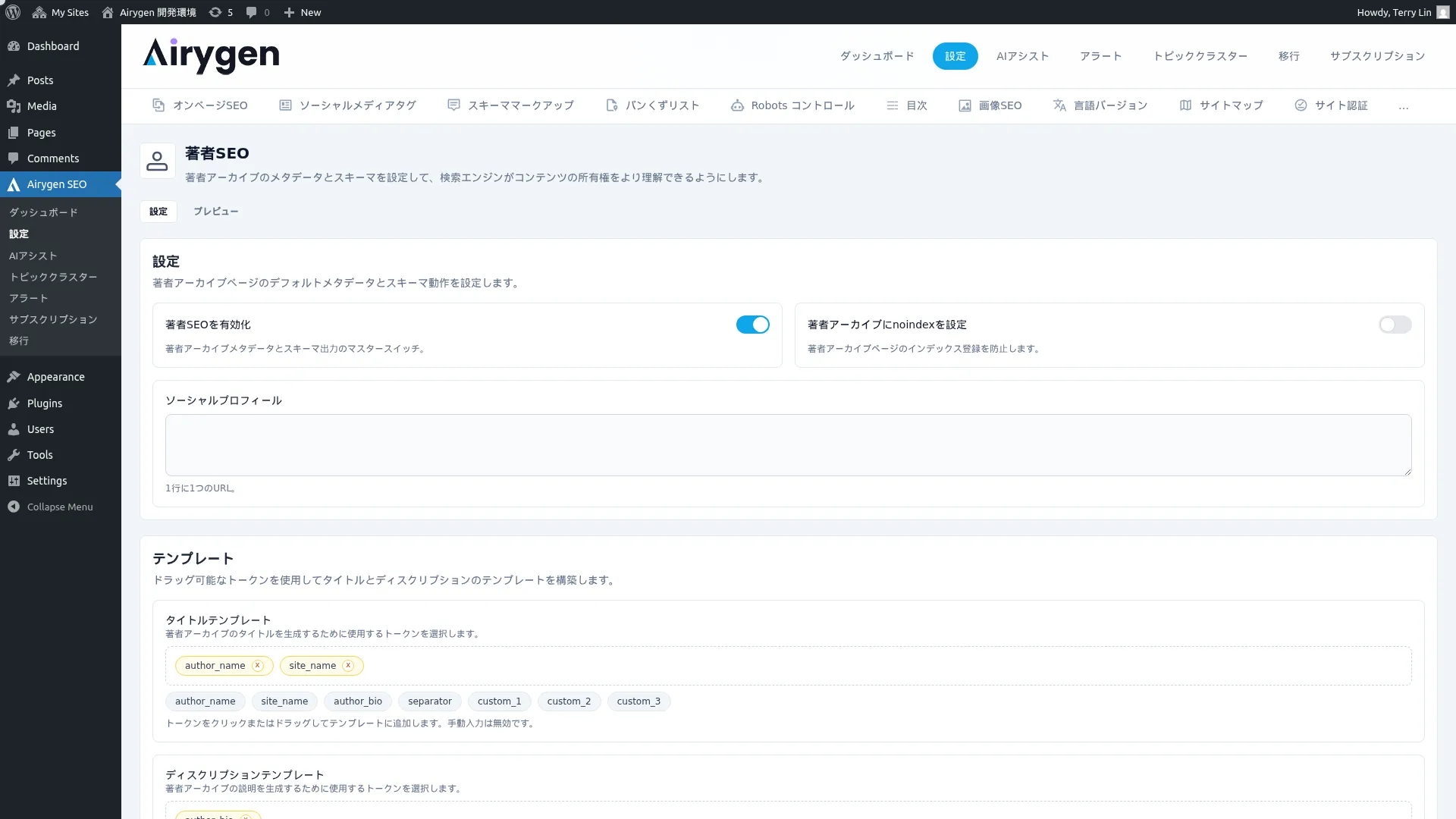Click the New plus button in admin bar
This screenshot has height=819, width=1456.
coord(303,12)
